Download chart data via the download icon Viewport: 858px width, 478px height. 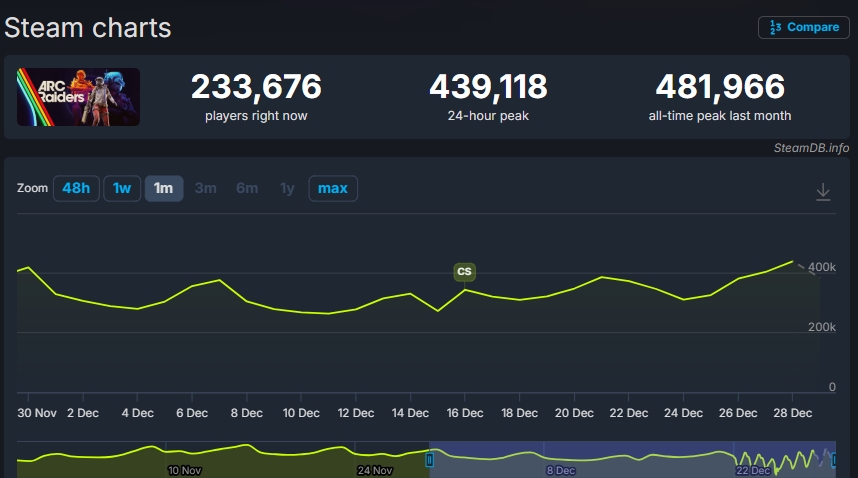tap(823, 191)
